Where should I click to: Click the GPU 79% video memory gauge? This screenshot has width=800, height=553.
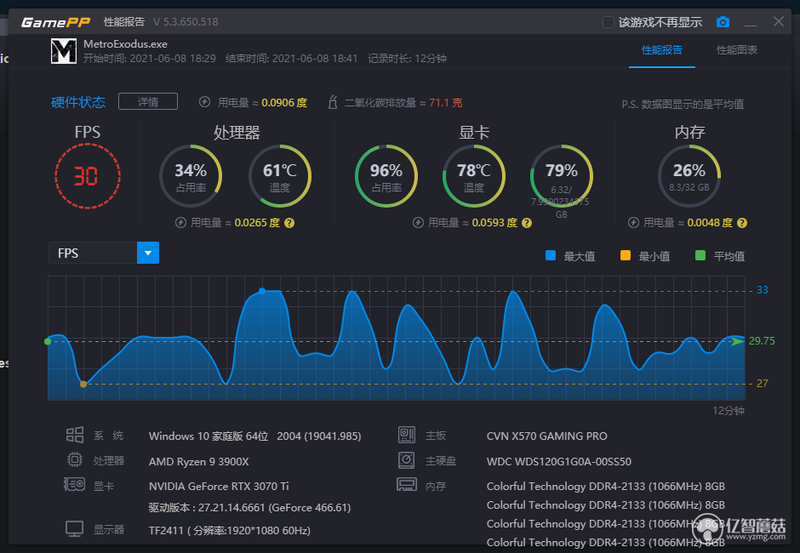[562, 176]
